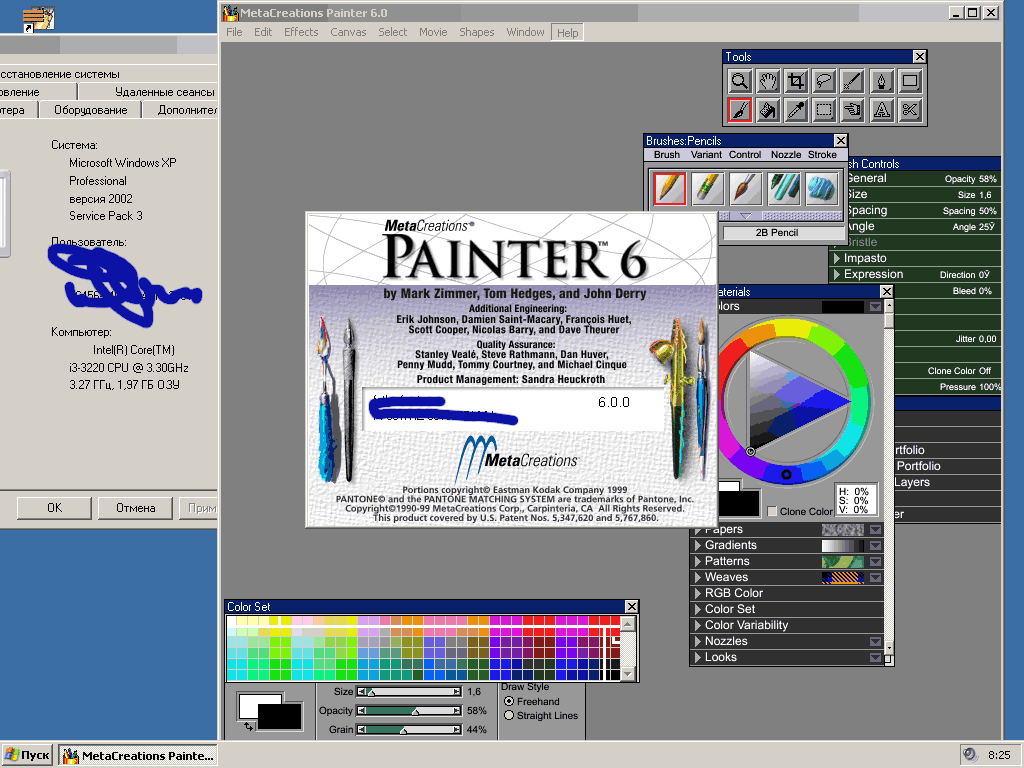The height and width of the screenshot is (768, 1024).
Task: Click the Color Set scrollbar down arrow
Action: point(628,674)
